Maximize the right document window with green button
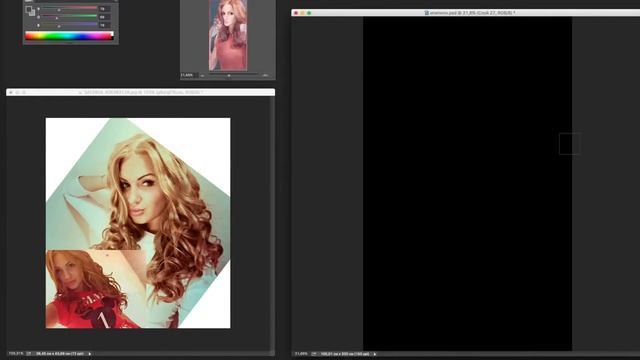The image size is (640, 360). [x=309, y=13]
